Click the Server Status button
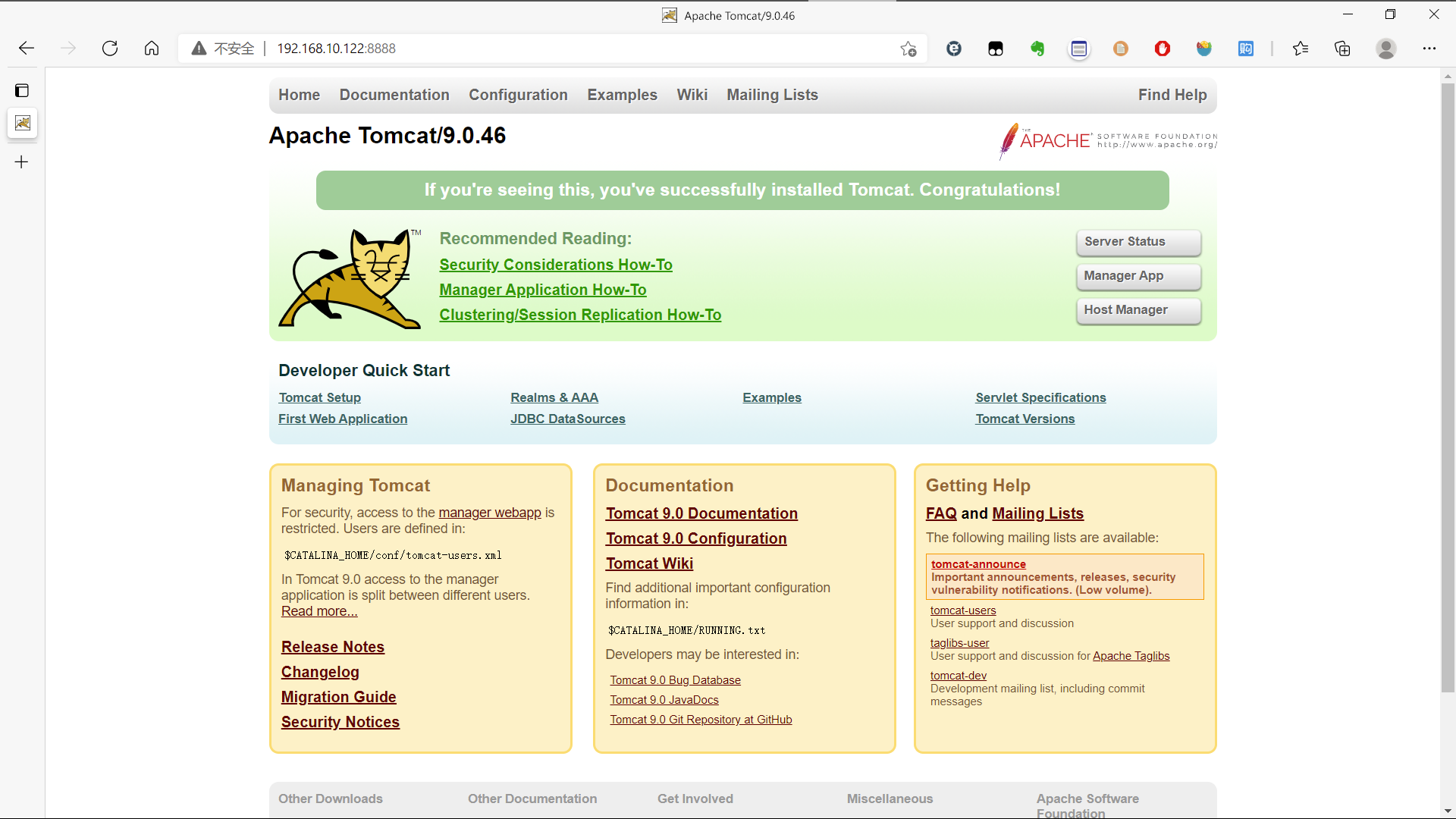1456x819 pixels. coord(1138,242)
